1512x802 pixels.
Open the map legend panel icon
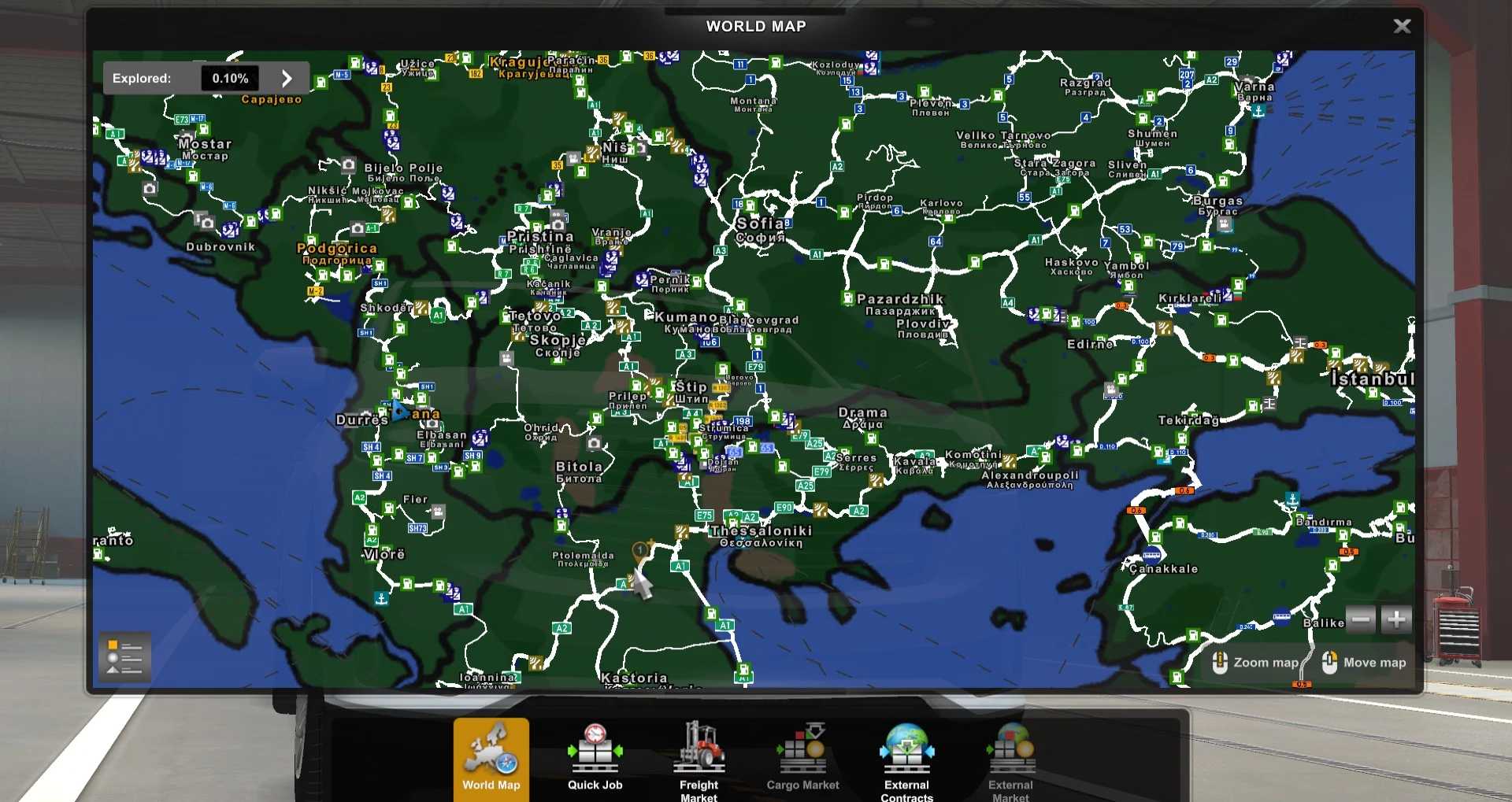coord(124,657)
